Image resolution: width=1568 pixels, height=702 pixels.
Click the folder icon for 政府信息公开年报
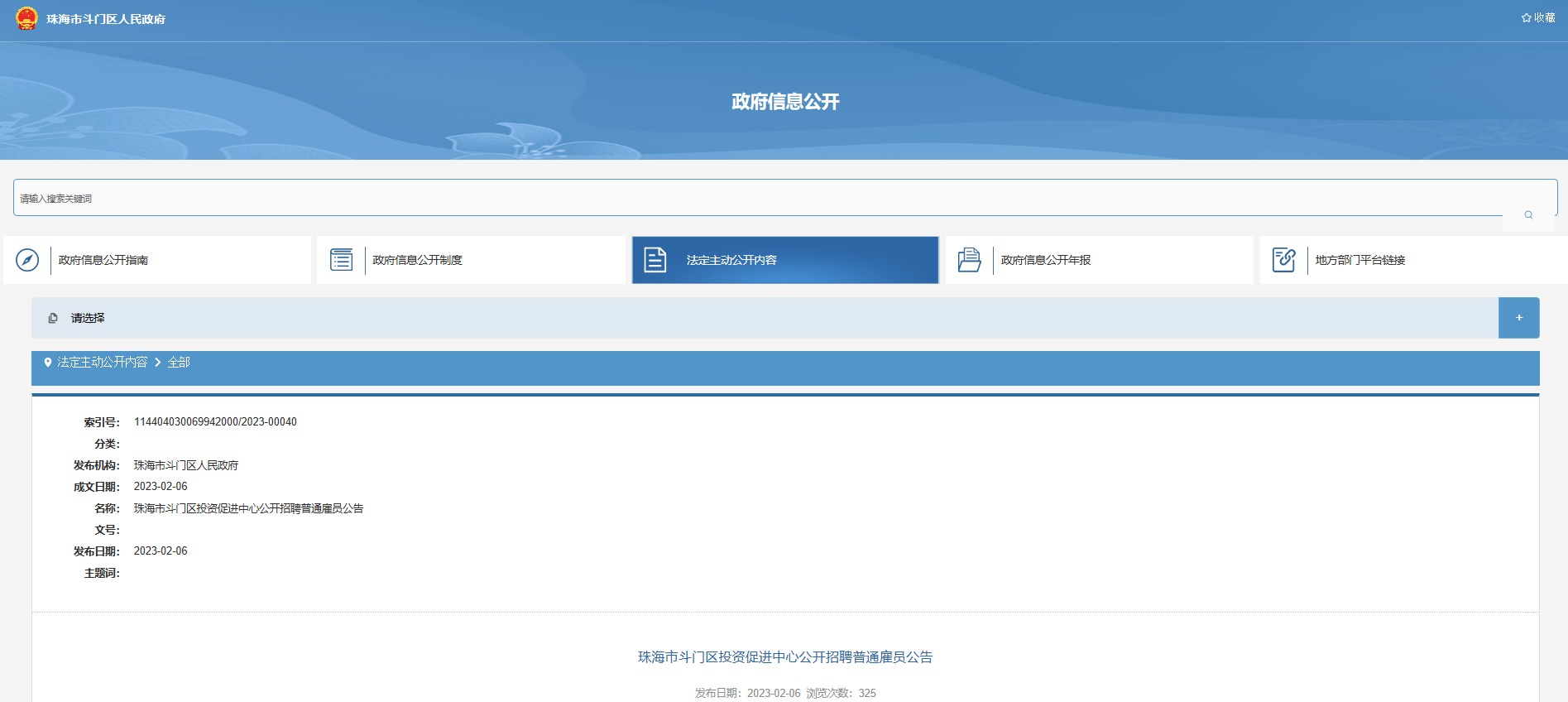pyautogui.click(x=969, y=260)
